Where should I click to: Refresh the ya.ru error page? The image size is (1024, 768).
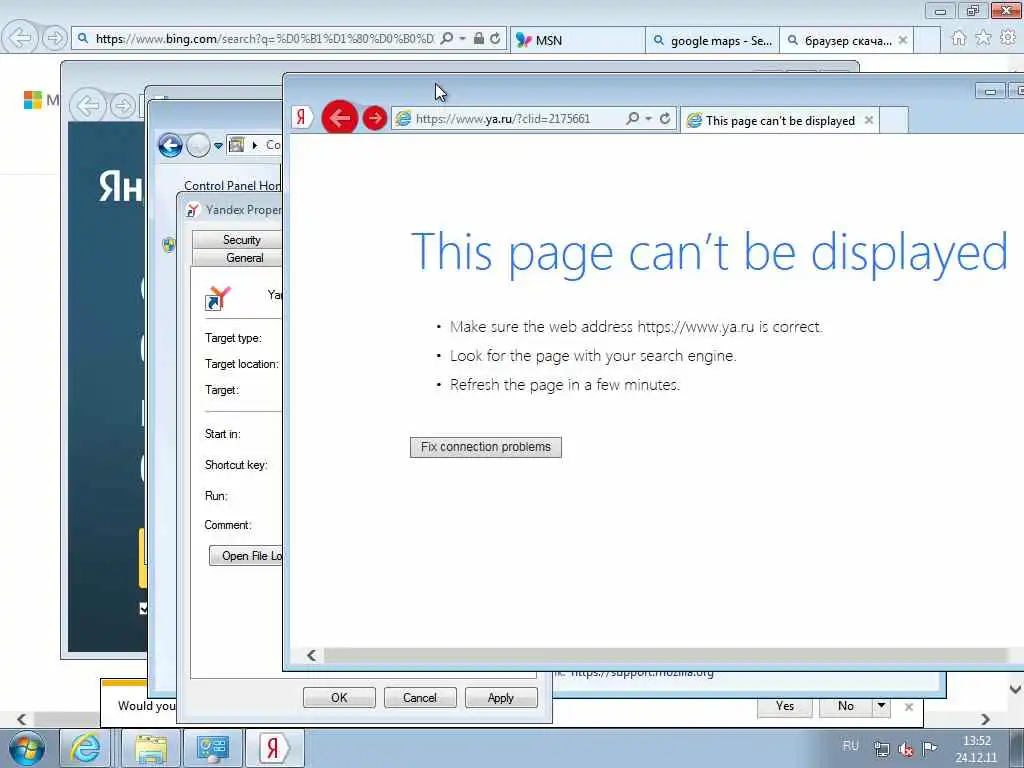click(x=665, y=118)
